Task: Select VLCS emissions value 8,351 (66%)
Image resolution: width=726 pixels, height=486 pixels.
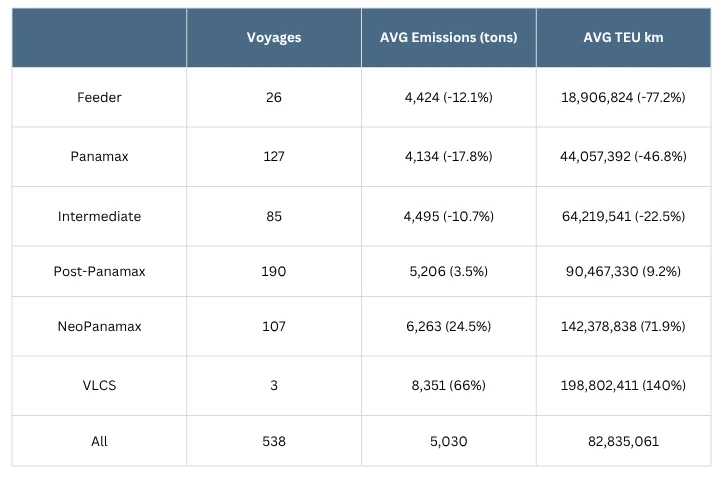Action: pyautogui.click(x=448, y=385)
